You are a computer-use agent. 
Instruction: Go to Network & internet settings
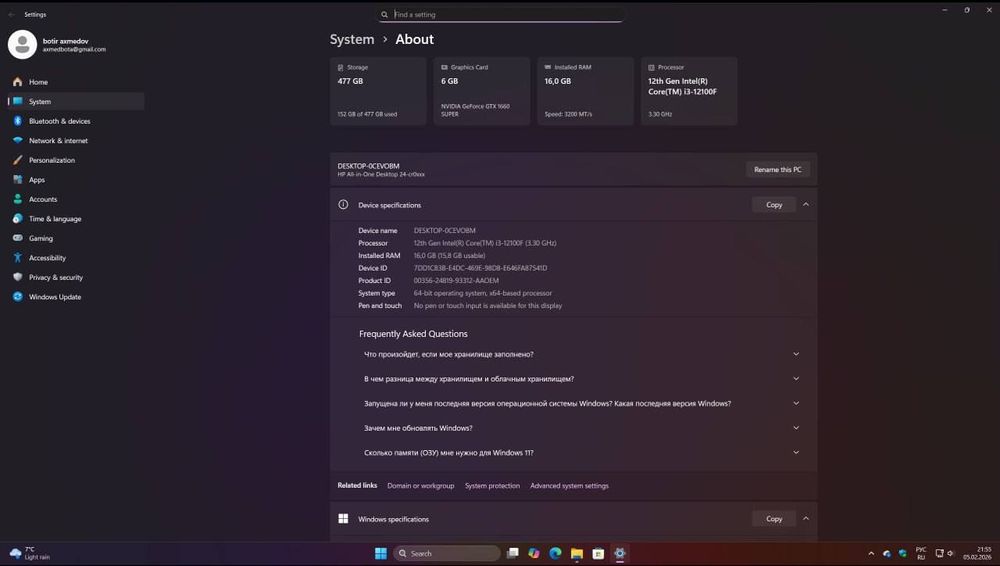(x=76, y=140)
